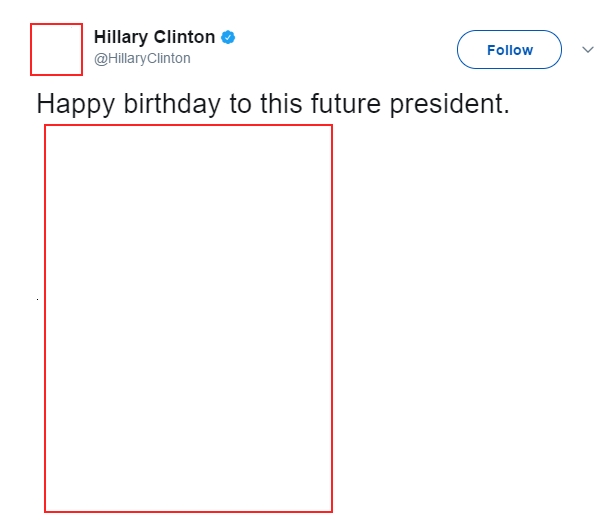Open the @HillaryClinton handle link
The height and width of the screenshot is (521, 615).
click(x=142, y=58)
